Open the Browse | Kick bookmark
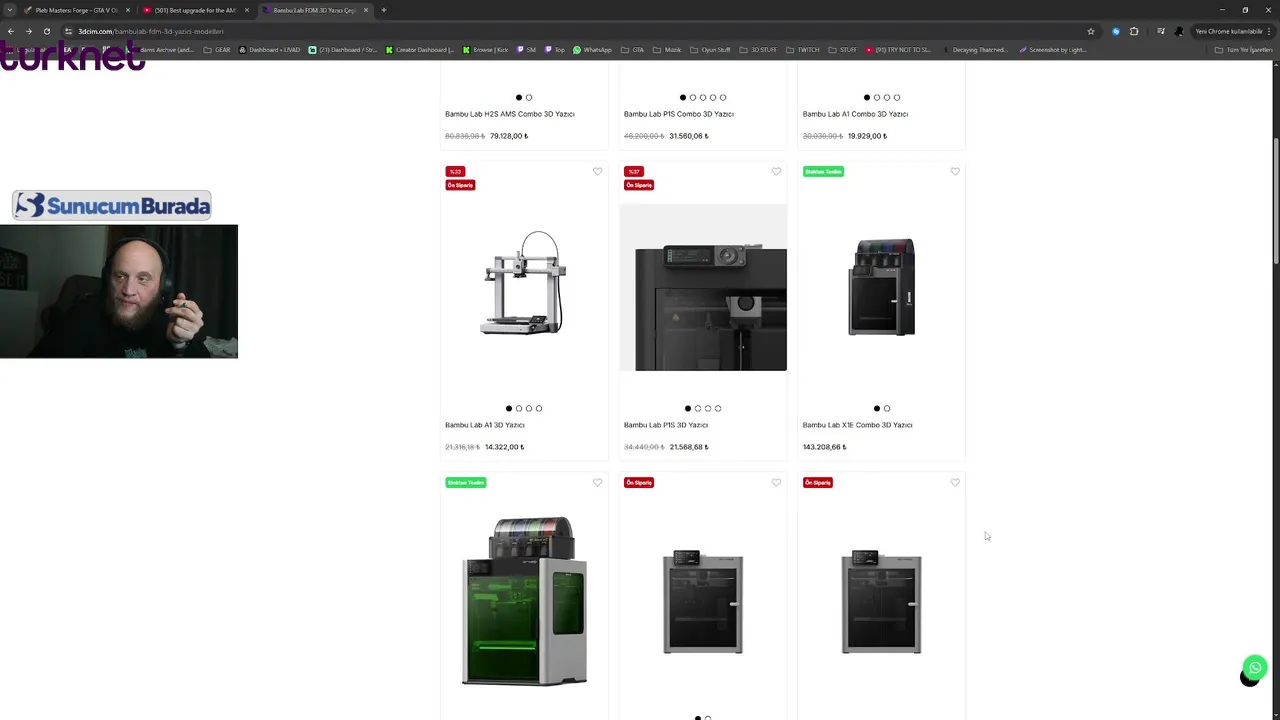 pyautogui.click(x=485, y=50)
